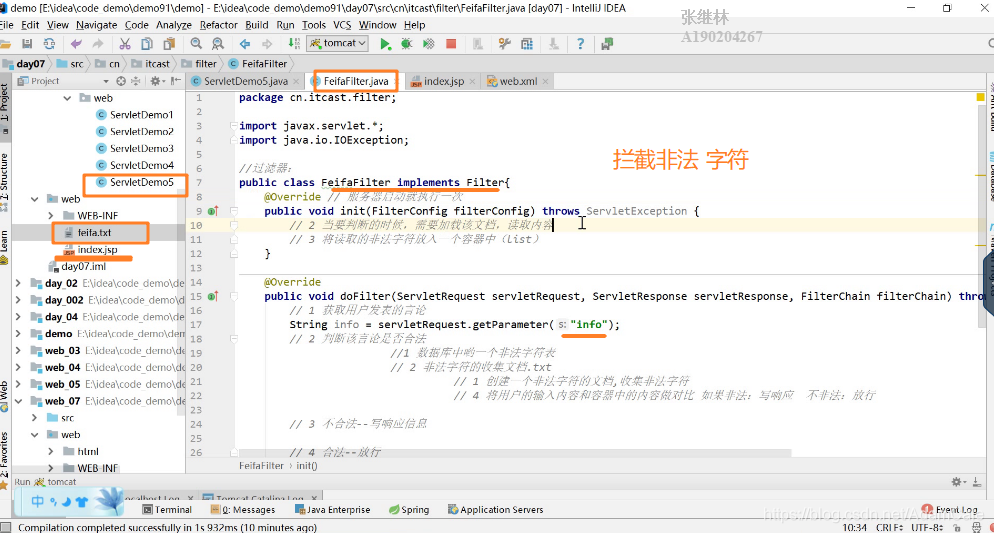Open the Refactor menu

tap(218, 25)
